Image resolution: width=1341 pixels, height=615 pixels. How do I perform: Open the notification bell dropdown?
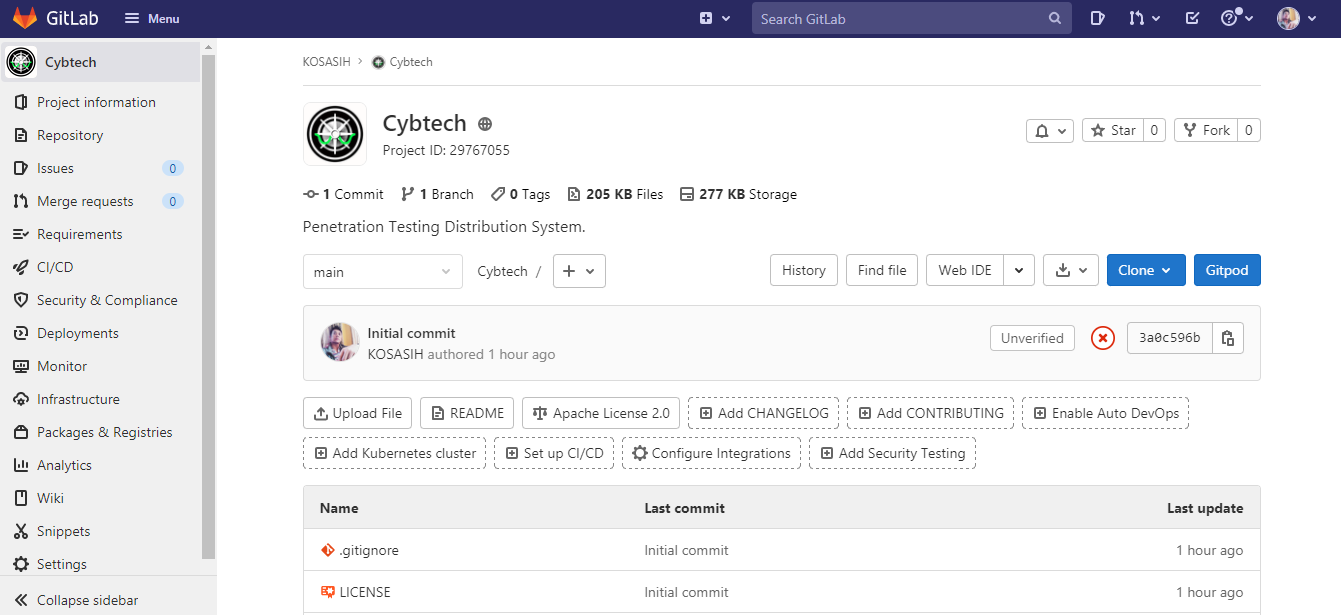1050,130
